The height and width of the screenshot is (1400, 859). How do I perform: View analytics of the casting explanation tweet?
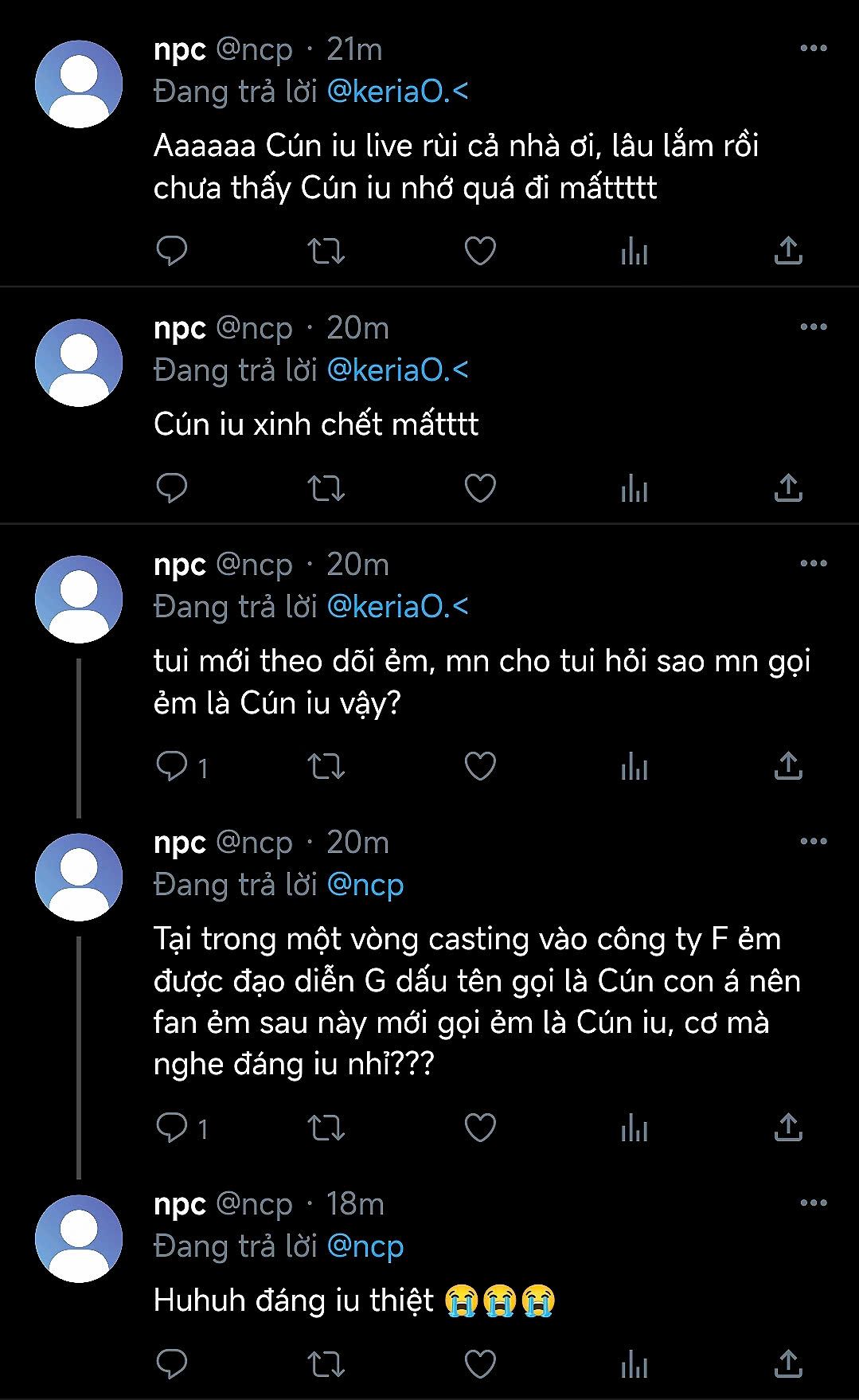point(634,1128)
